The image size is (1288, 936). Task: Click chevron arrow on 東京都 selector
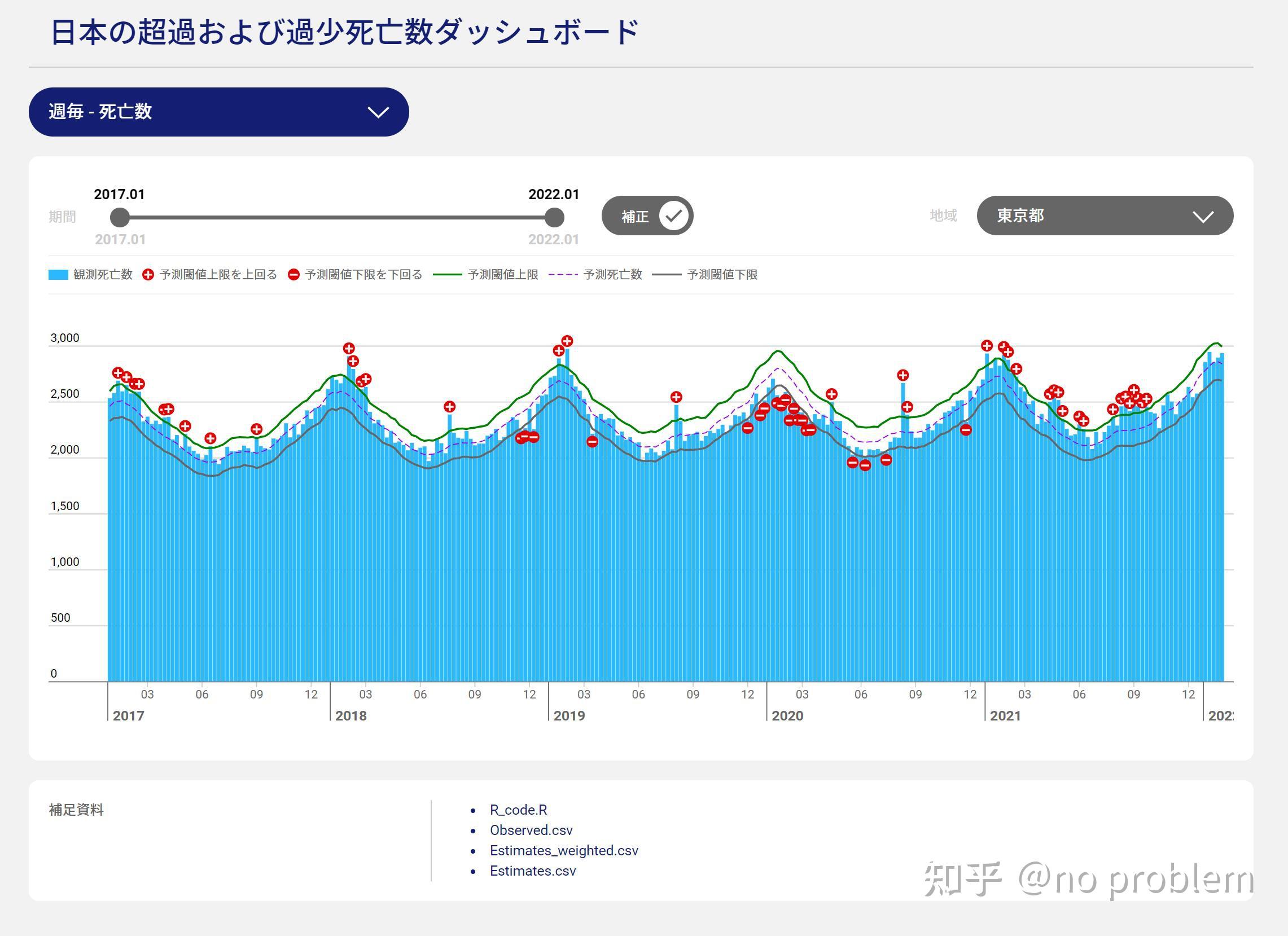point(1203,216)
